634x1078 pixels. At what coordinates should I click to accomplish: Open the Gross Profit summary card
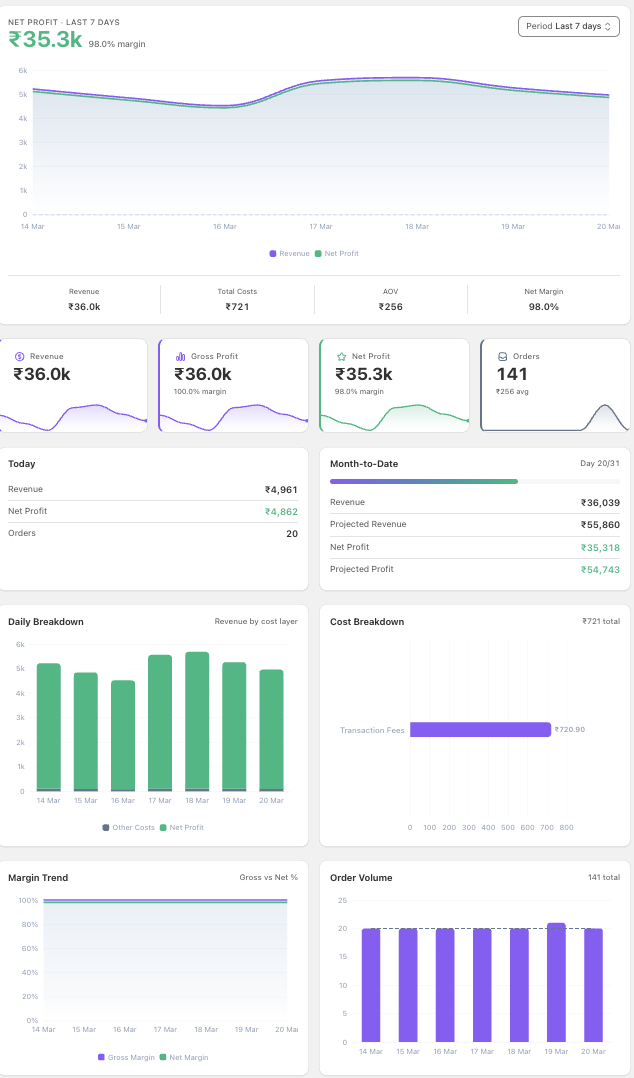[x=234, y=385]
